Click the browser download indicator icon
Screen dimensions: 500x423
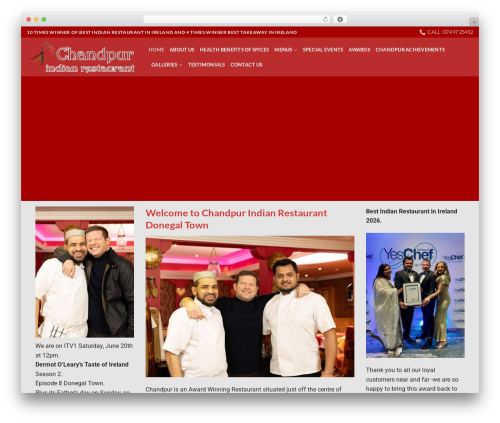tap(340, 19)
